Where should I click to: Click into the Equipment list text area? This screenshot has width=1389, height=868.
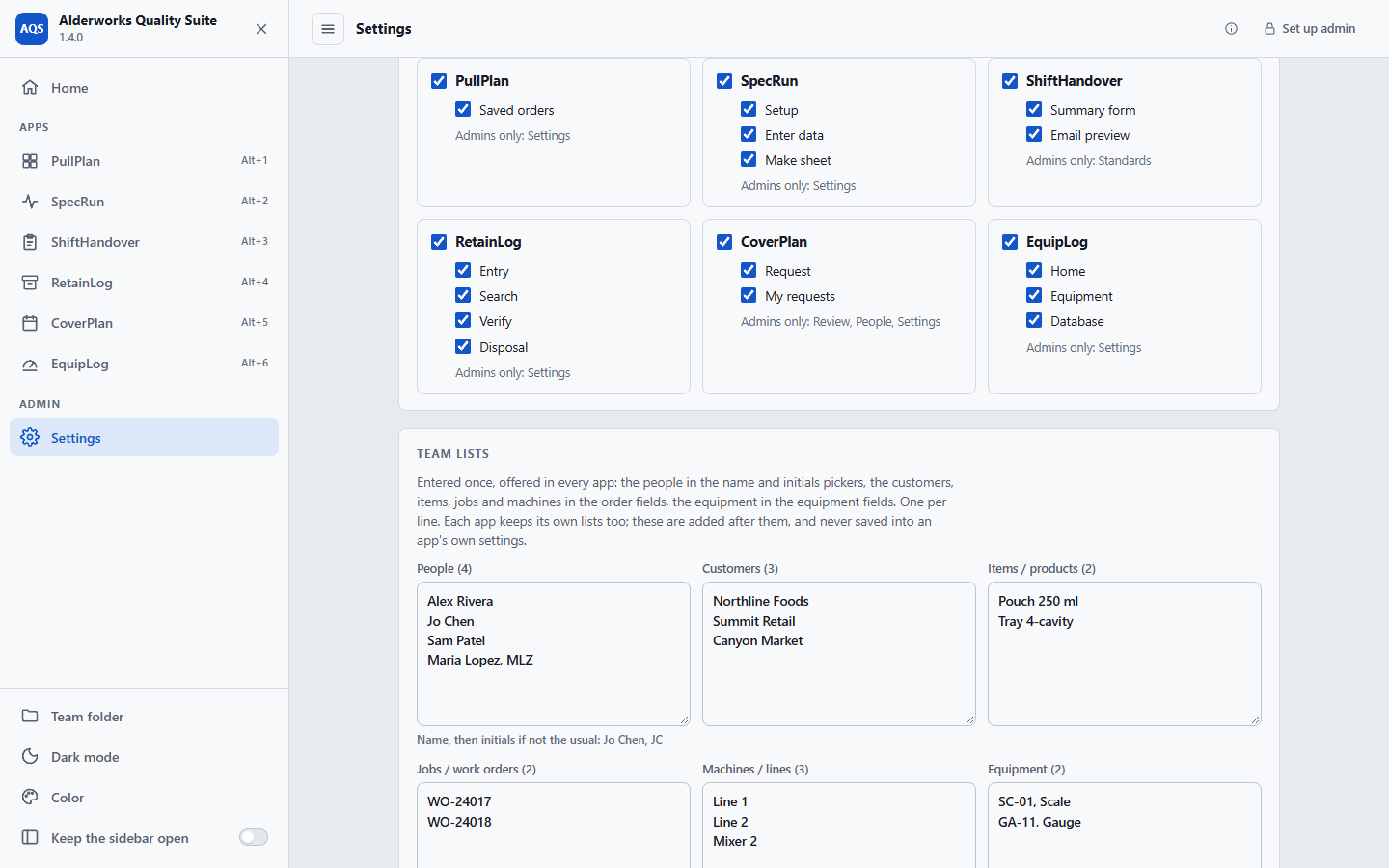(1125, 826)
